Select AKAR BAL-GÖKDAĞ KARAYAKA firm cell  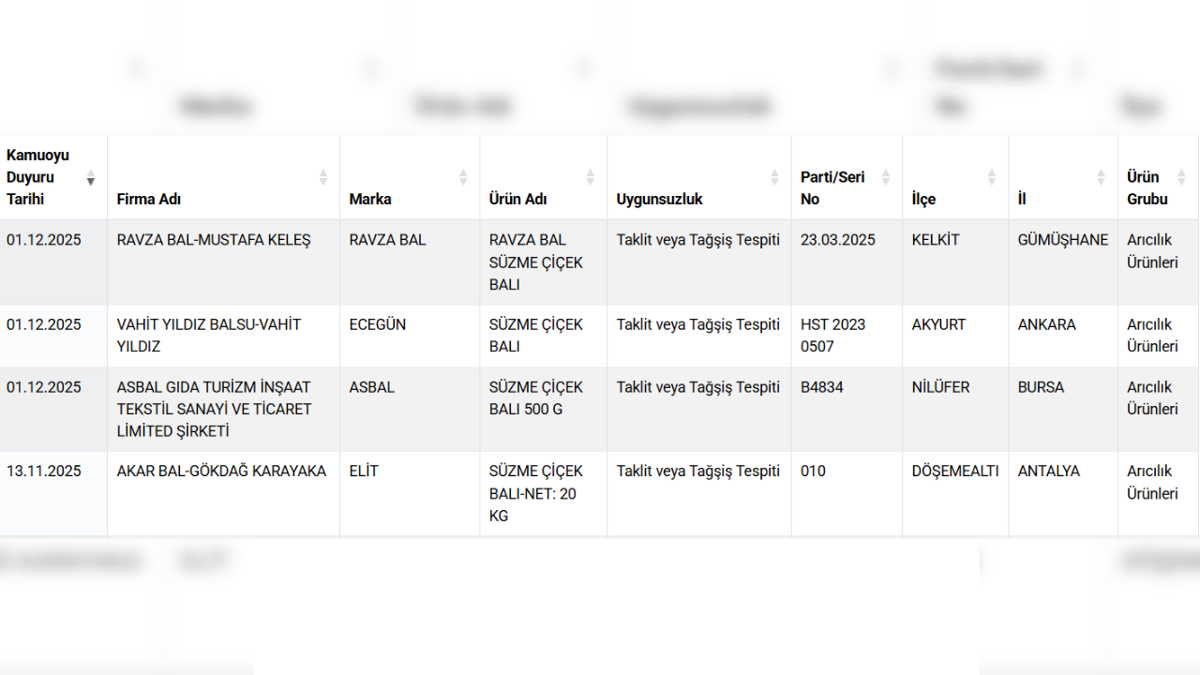(221, 471)
